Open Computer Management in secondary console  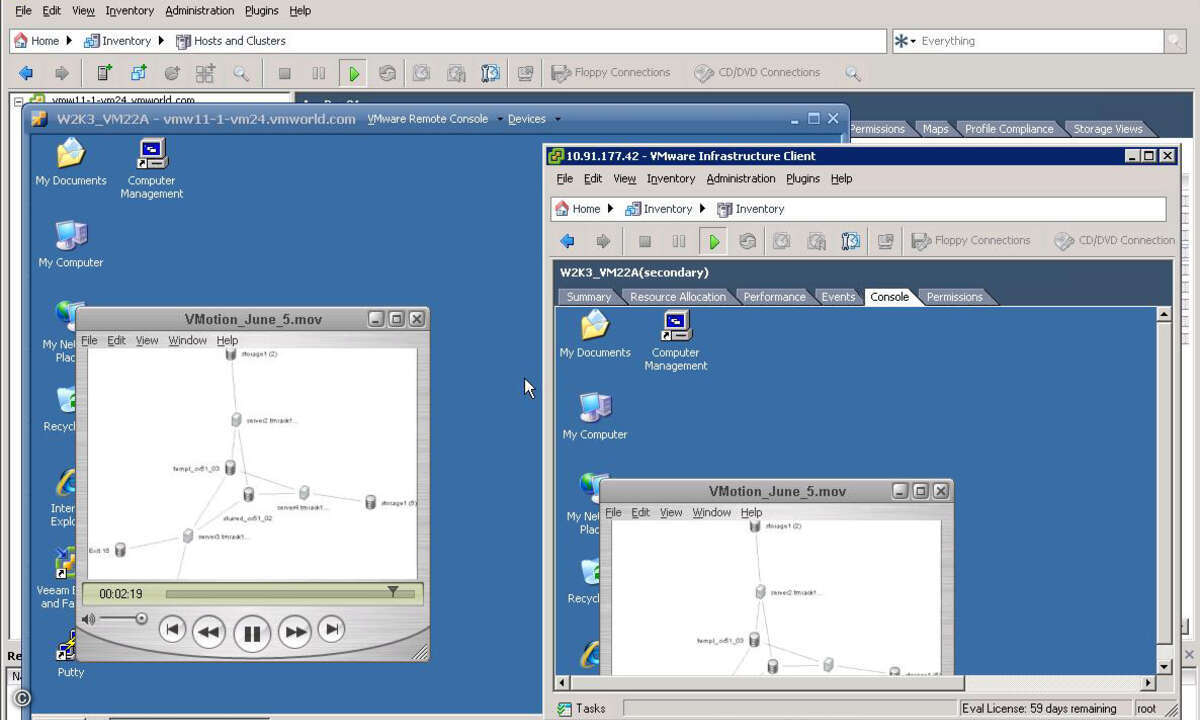pos(676,340)
